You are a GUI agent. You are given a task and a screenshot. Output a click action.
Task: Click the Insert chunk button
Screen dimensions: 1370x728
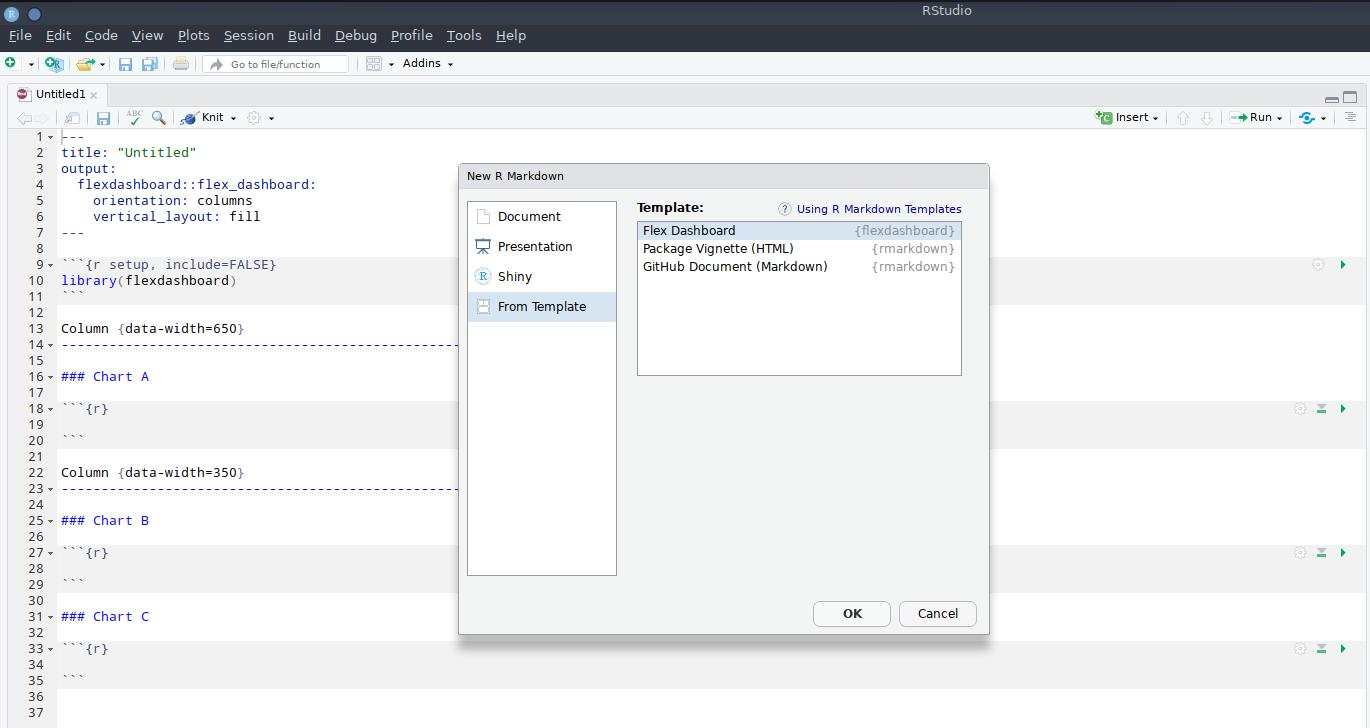(x=1127, y=117)
